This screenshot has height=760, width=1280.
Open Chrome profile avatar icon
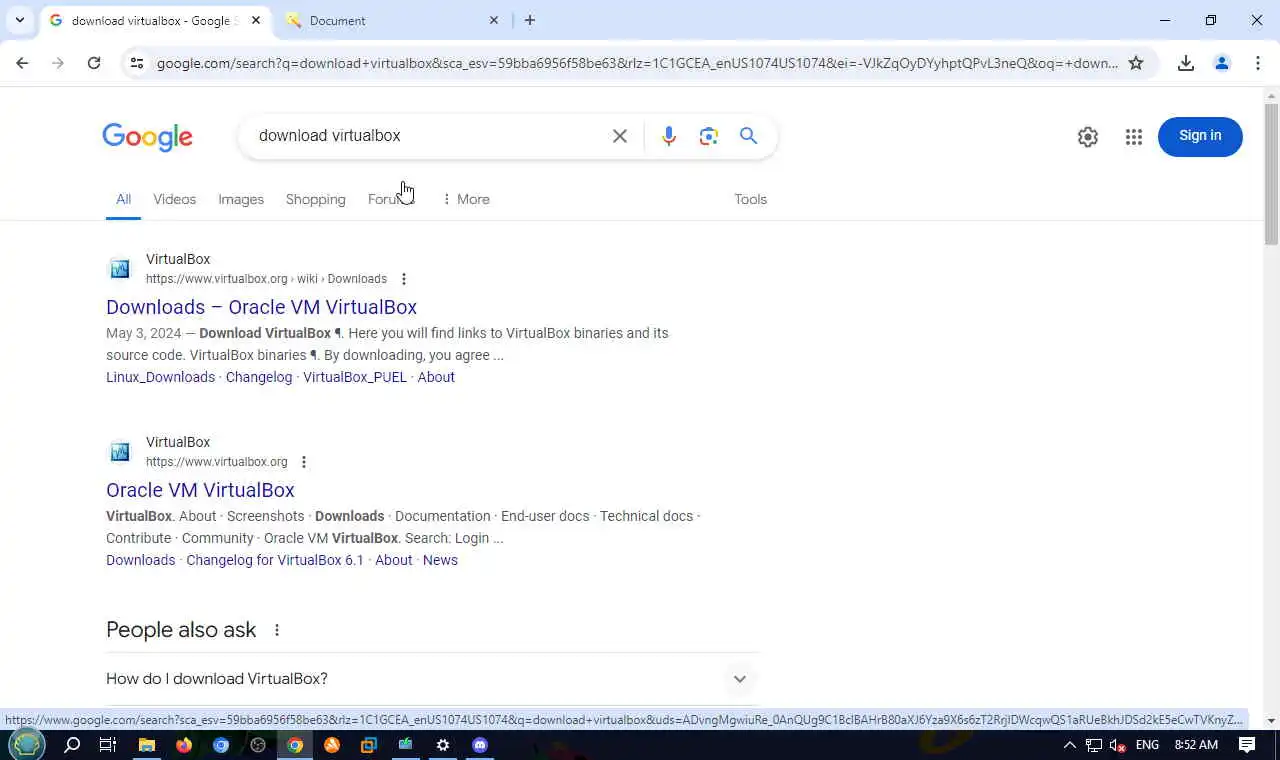[1222, 63]
